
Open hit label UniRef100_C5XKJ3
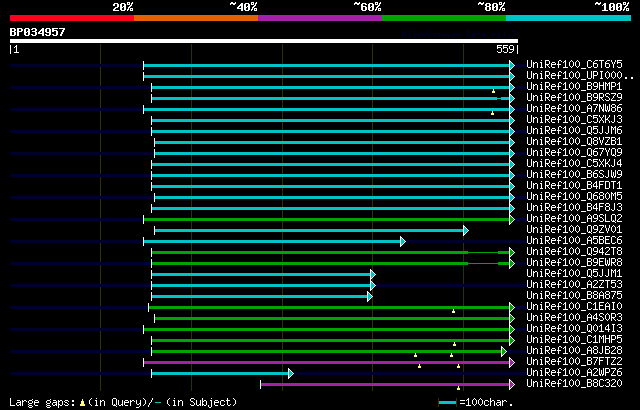point(574,120)
